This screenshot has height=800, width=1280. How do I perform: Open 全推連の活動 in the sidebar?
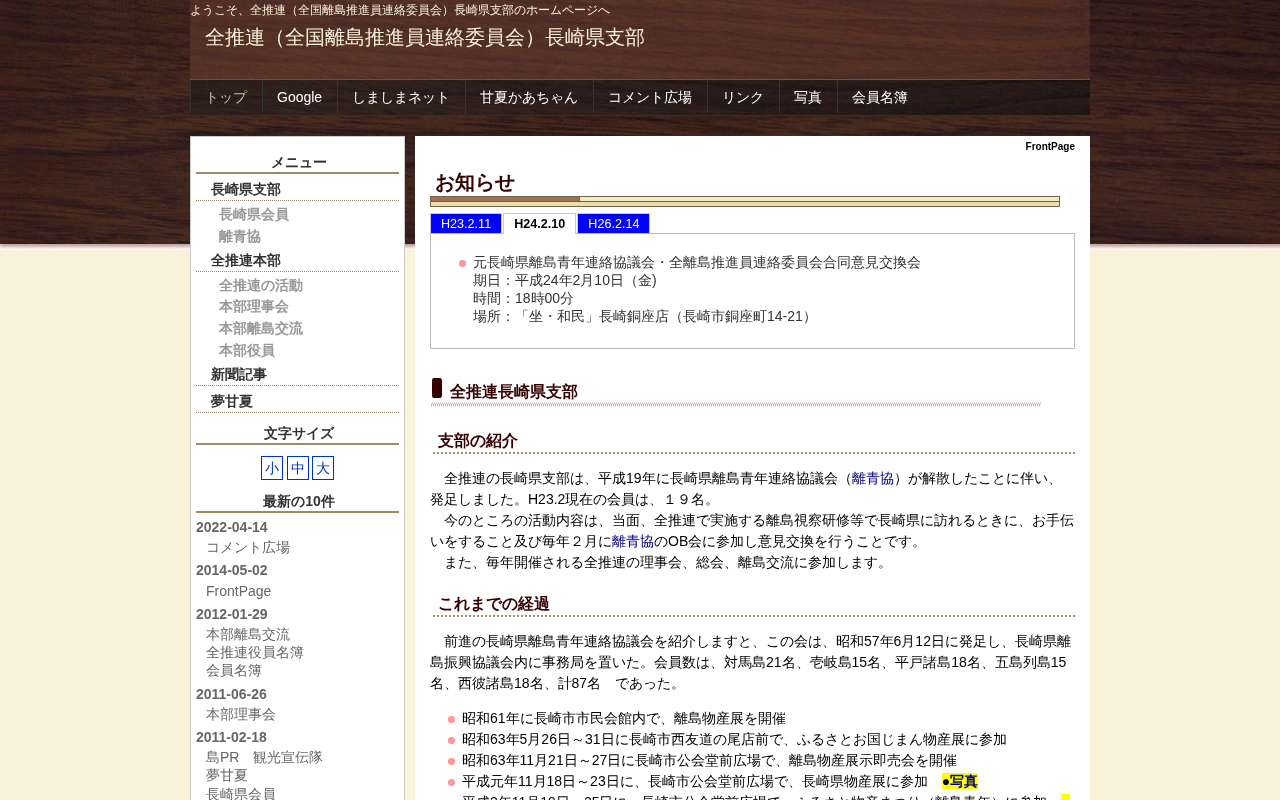261,285
